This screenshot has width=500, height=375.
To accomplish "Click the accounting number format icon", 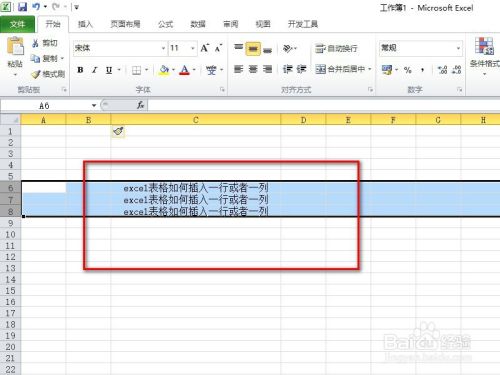I will coord(387,70).
